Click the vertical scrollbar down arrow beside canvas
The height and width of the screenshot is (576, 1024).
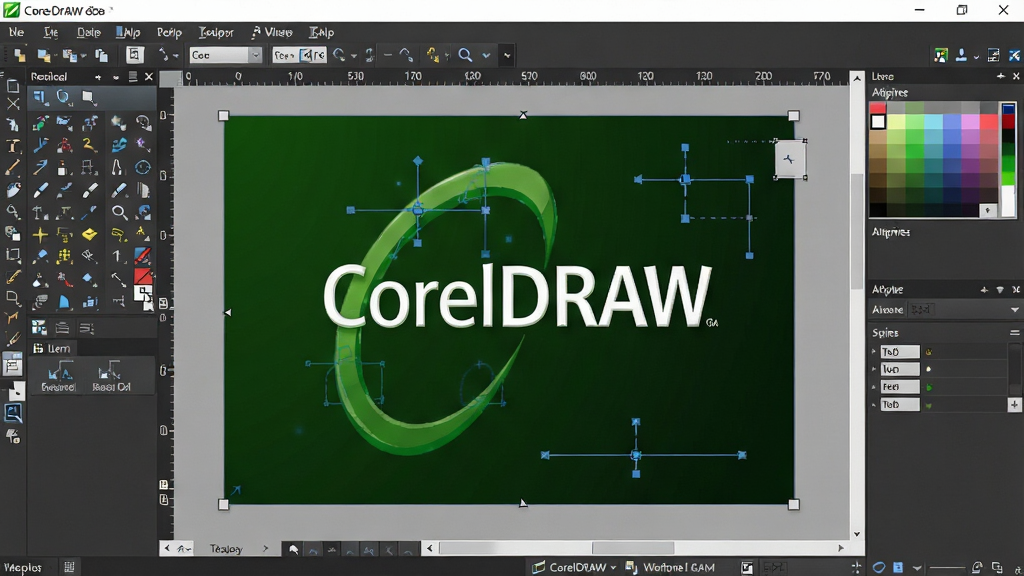857,534
